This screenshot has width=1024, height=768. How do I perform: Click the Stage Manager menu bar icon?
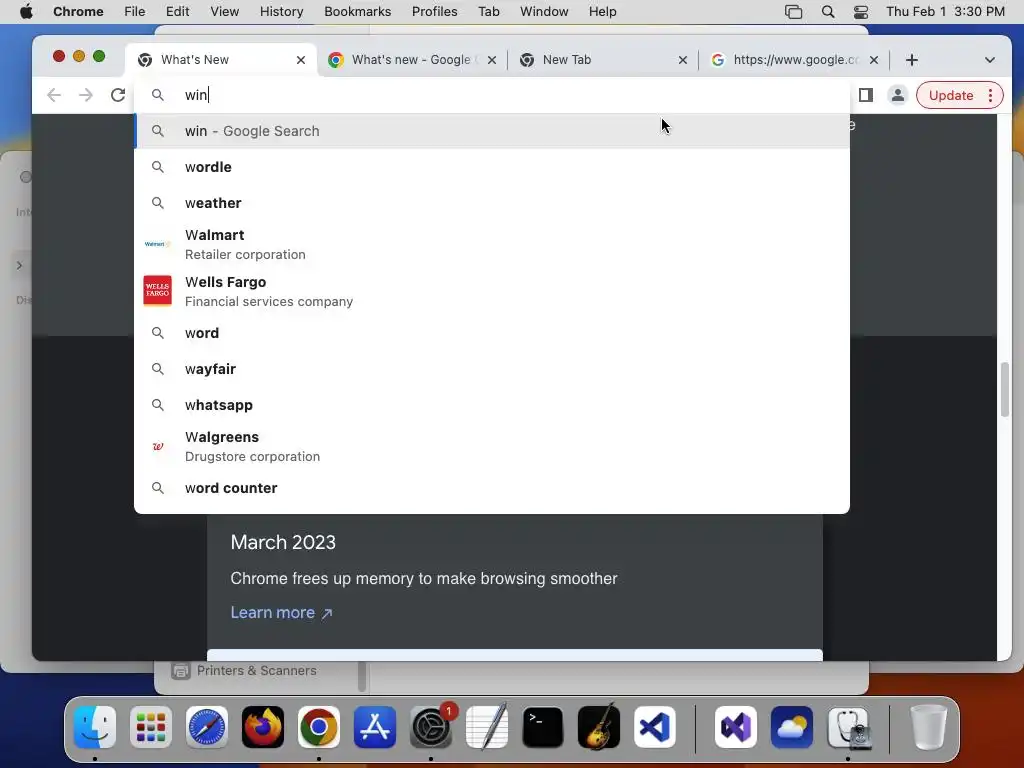pos(793,12)
